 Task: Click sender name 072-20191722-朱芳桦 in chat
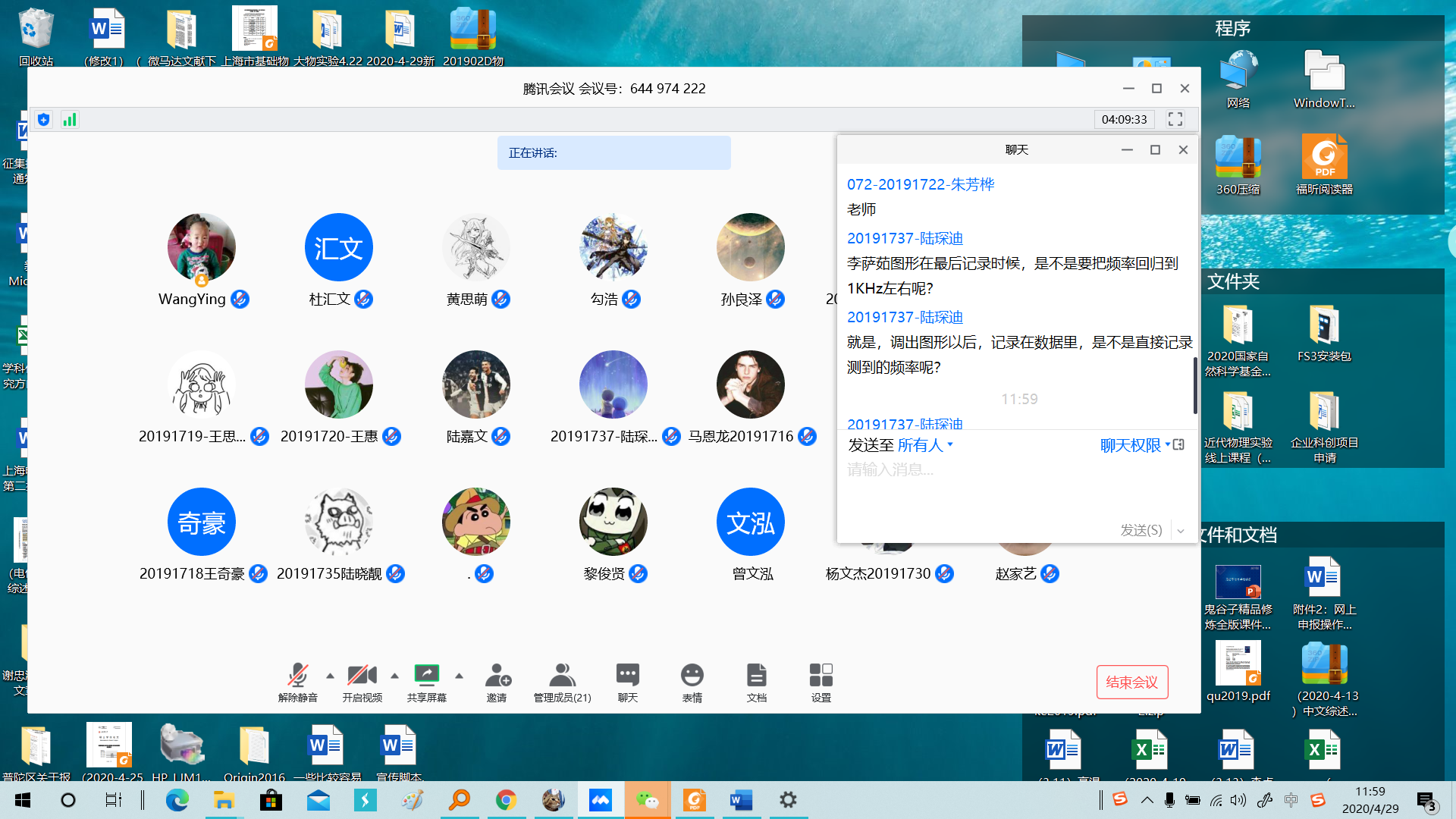coord(920,184)
